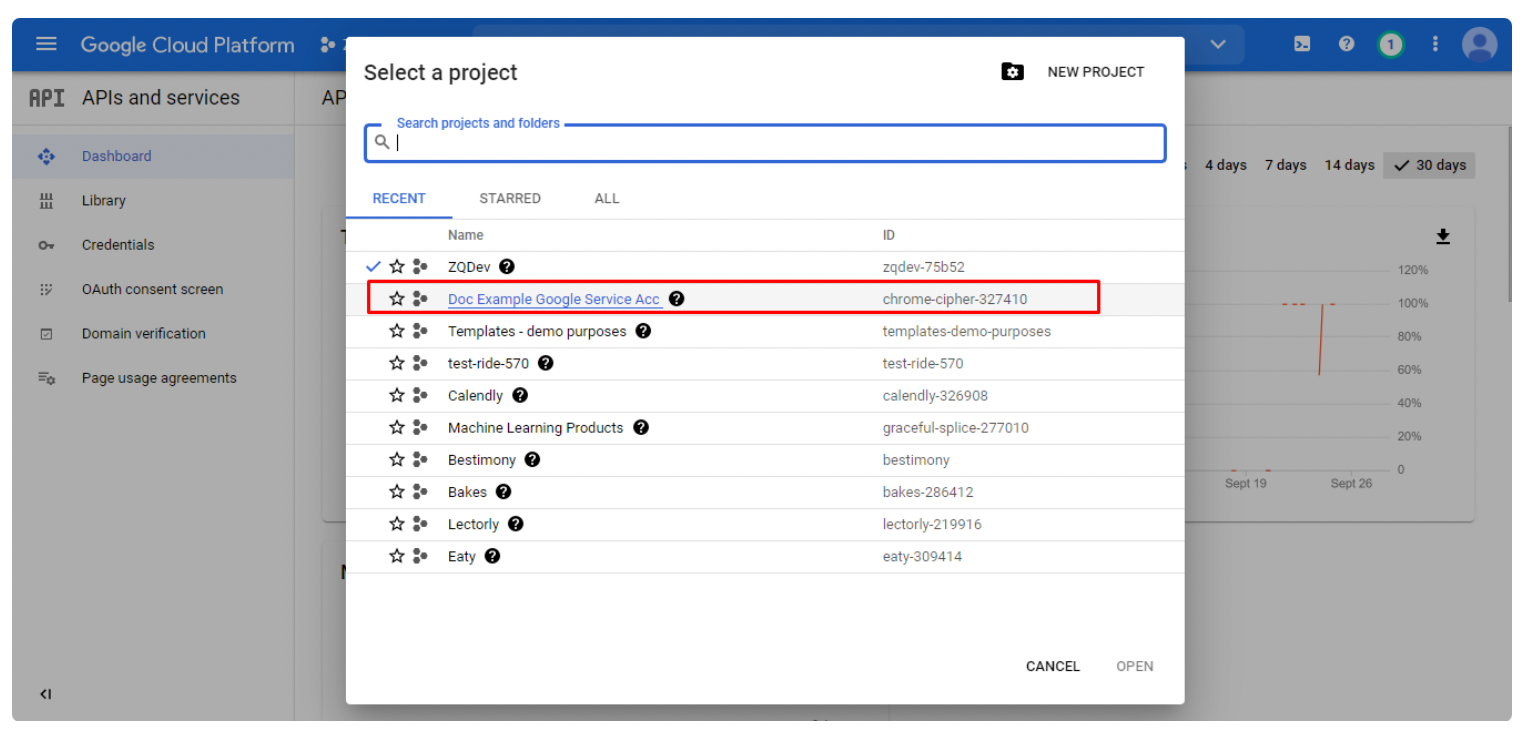The height and width of the screenshot is (736, 1526).
Task: Switch to the ALL projects tab
Action: click(x=607, y=198)
